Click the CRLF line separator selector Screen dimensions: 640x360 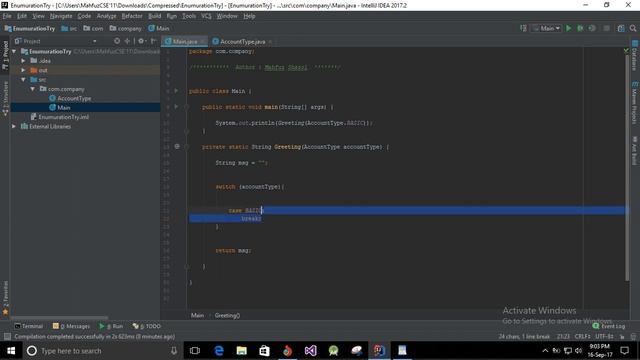click(582, 337)
